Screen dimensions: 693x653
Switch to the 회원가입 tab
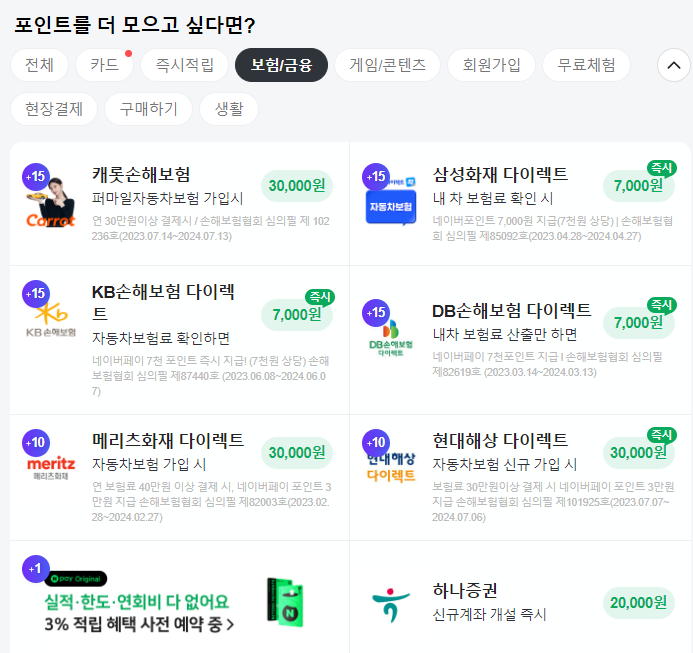coord(491,65)
